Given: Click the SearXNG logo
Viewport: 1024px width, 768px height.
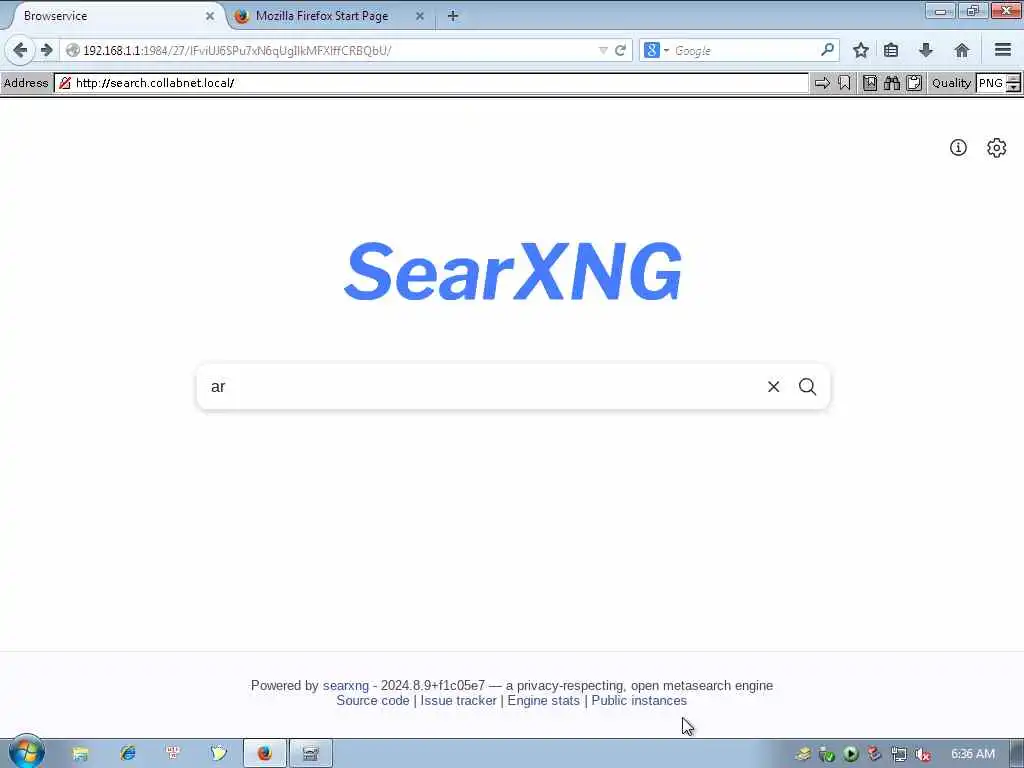Looking at the screenshot, I should point(513,271).
